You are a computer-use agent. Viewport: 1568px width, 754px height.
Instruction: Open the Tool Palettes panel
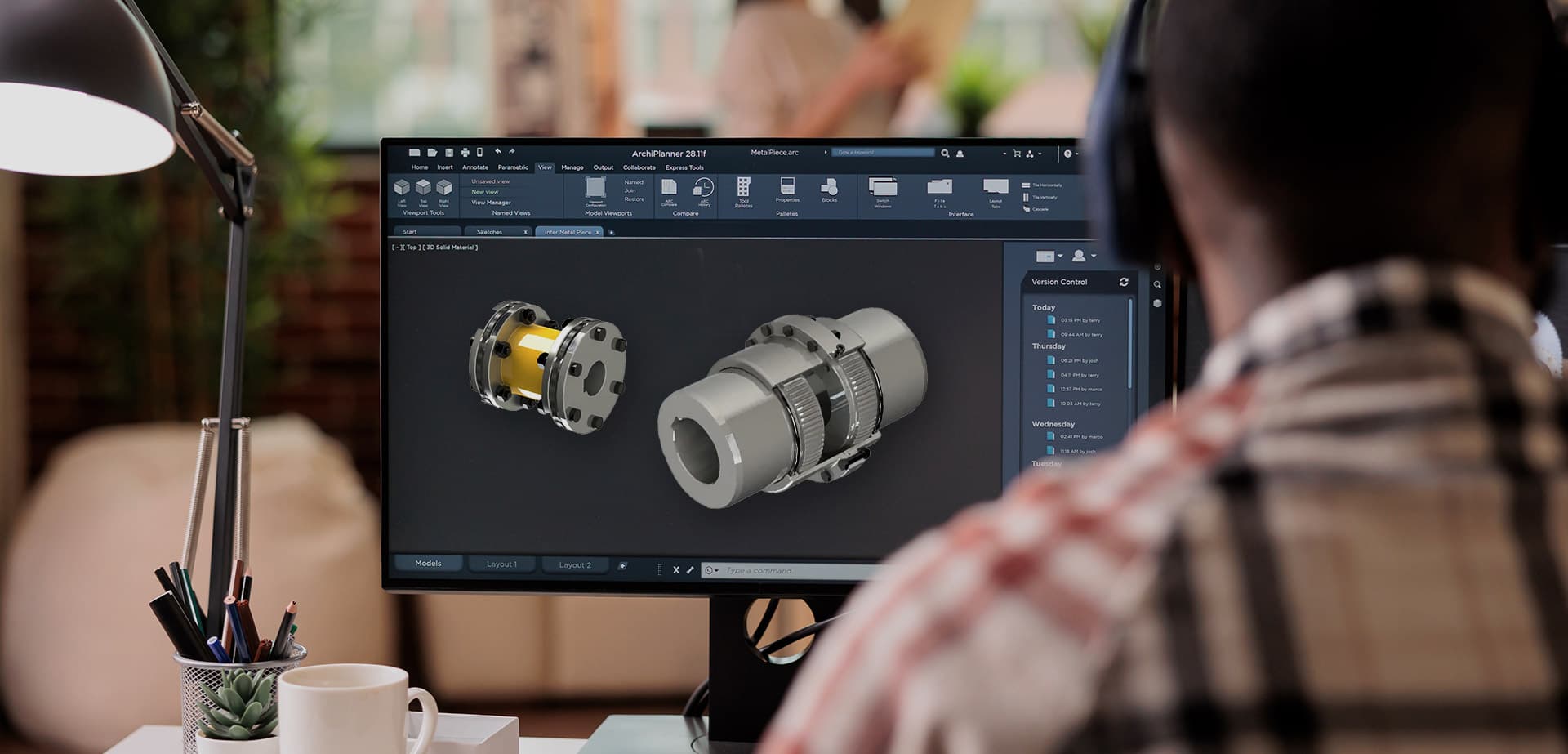coord(743,190)
